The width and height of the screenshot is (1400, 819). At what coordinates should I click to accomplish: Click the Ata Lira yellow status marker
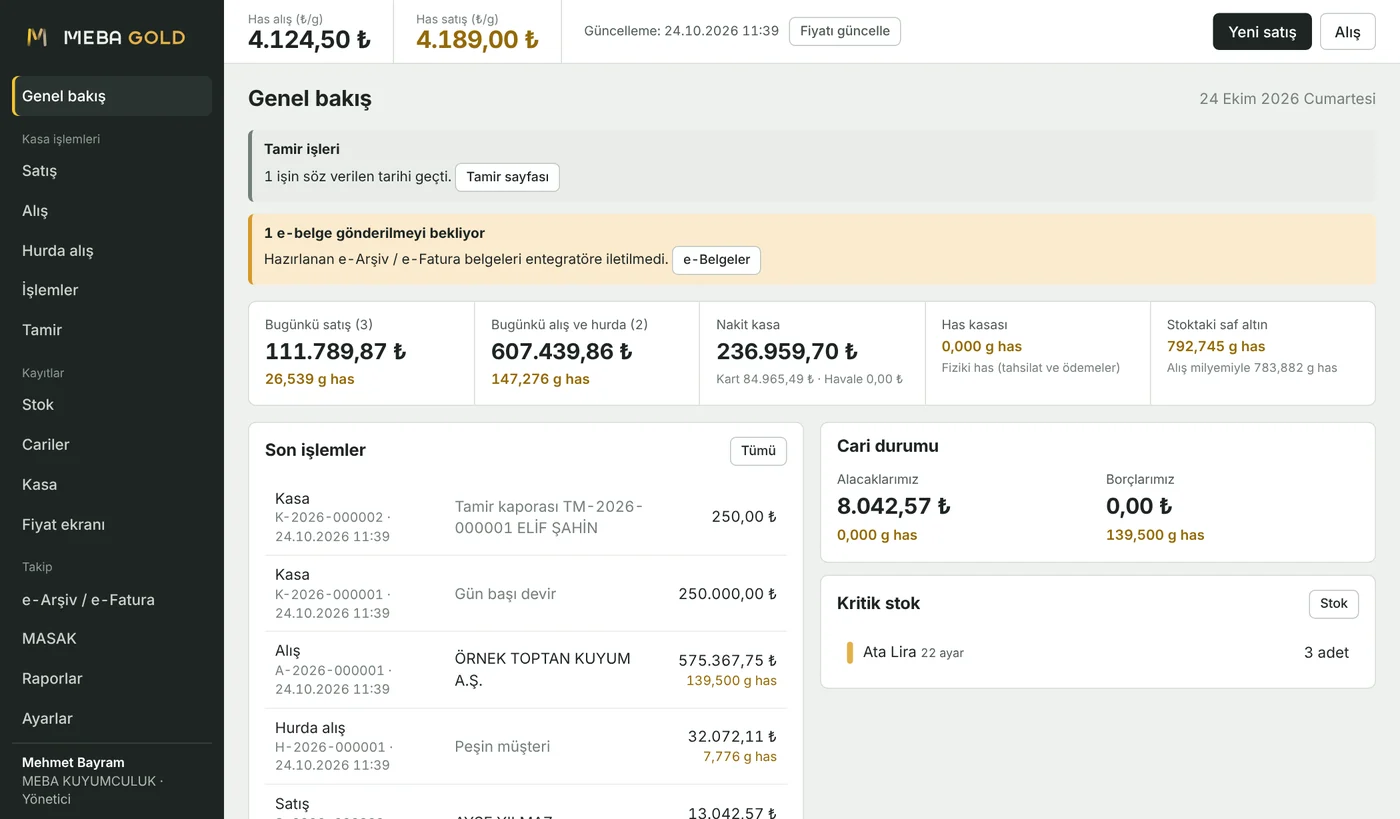pos(850,653)
